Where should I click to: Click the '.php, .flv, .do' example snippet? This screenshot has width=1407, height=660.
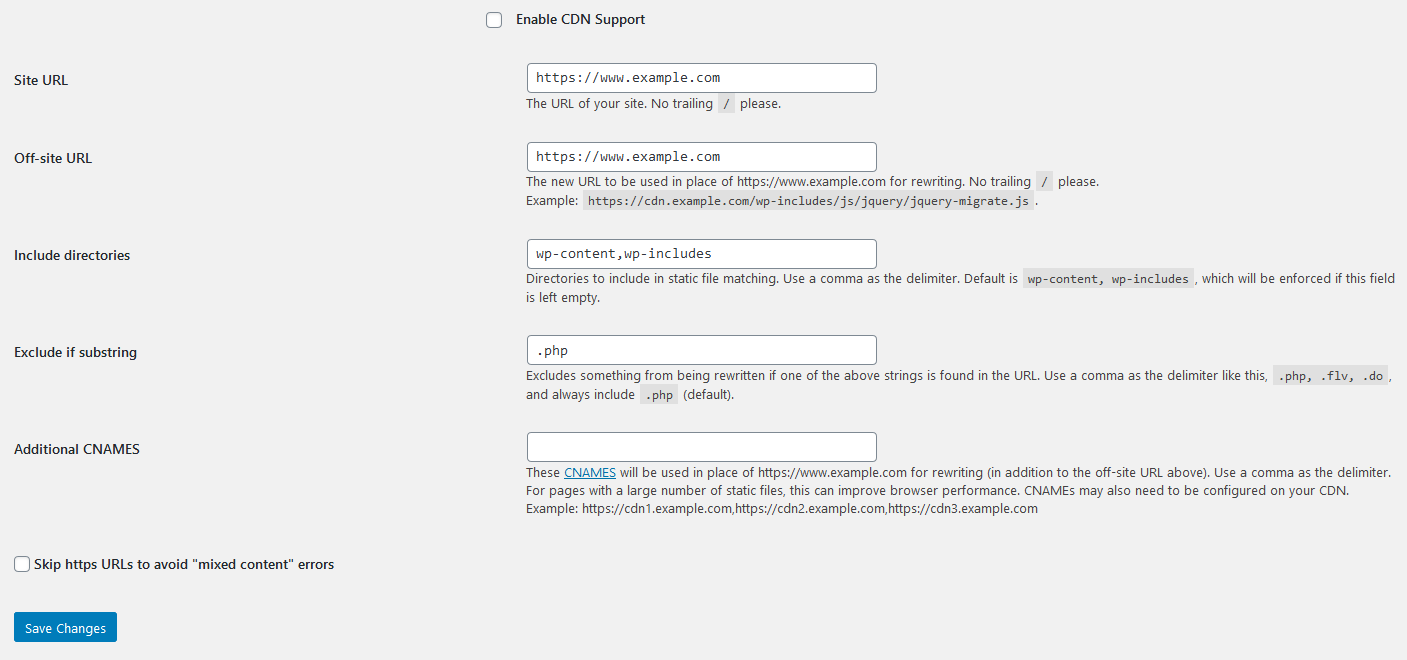pyautogui.click(x=1331, y=377)
